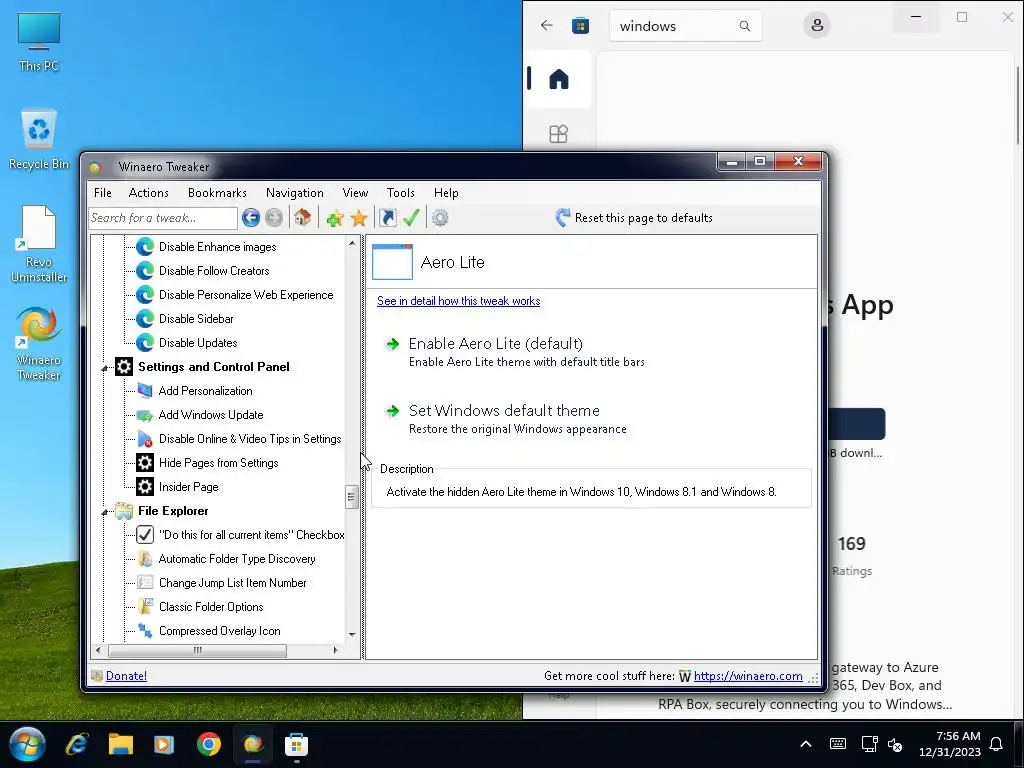
Task: Click Set Windows default theme
Action: [504, 411]
